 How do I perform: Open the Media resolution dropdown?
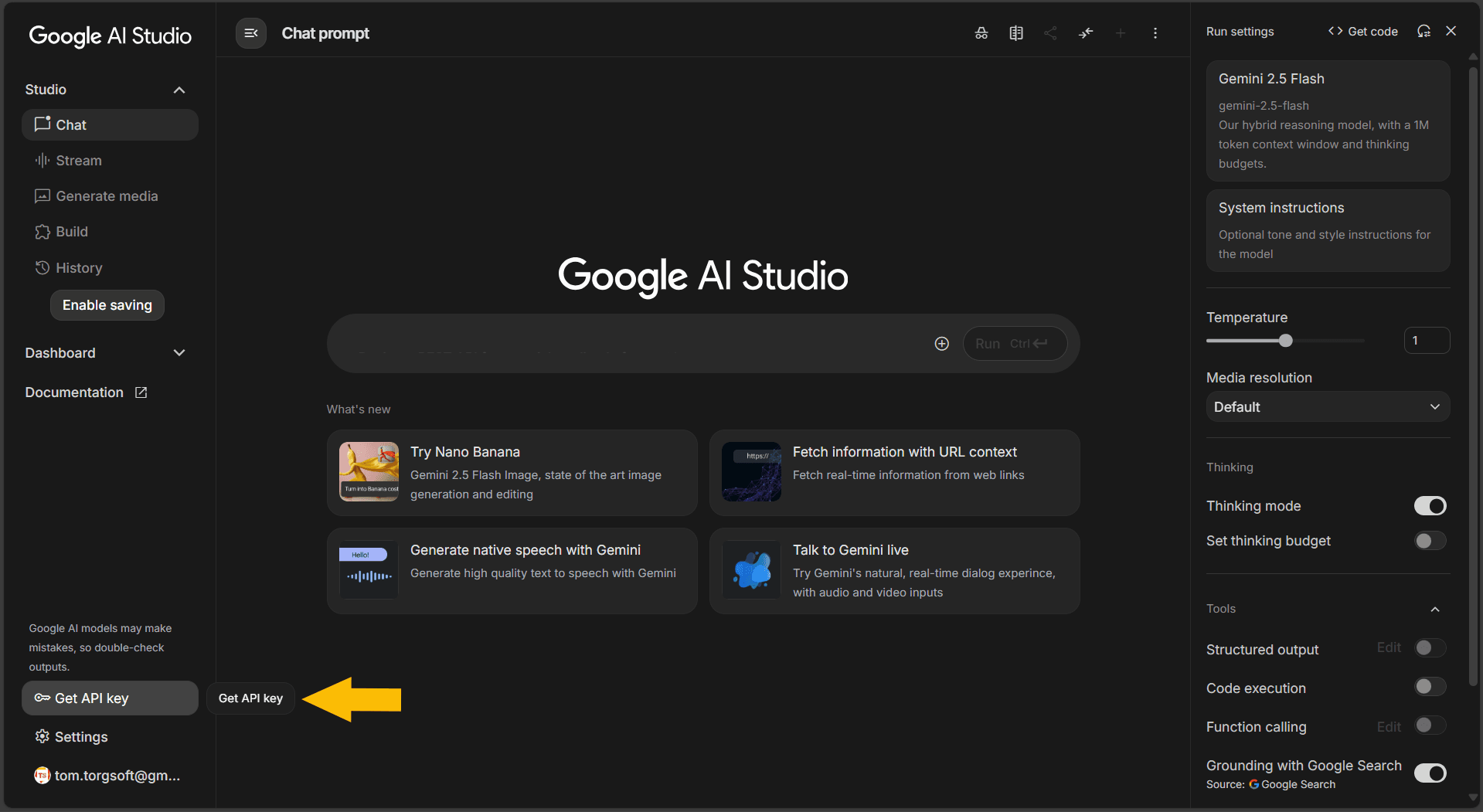pos(1327,407)
